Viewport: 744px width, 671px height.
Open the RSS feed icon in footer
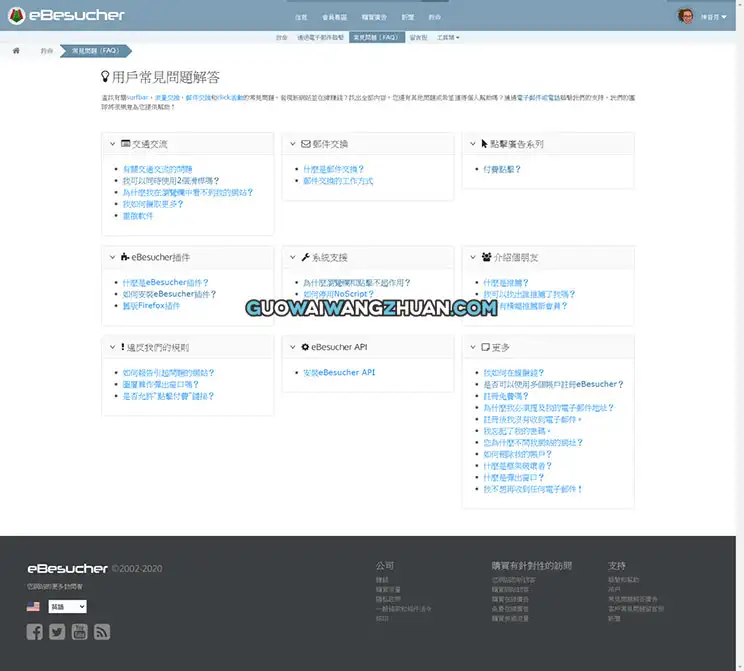click(102, 632)
